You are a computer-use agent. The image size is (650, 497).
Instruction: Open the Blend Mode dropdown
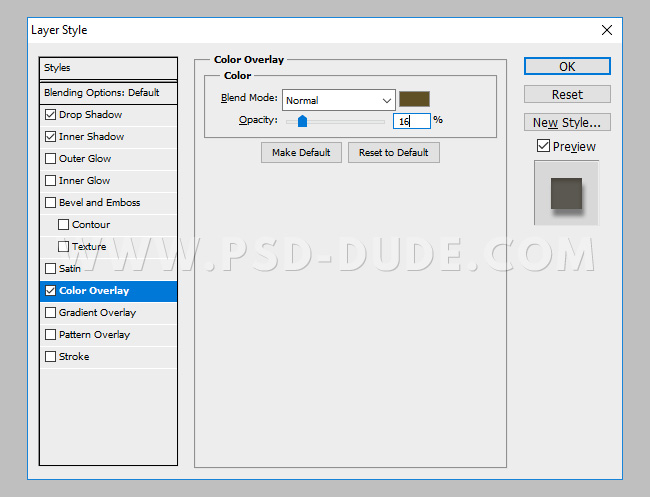tap(339, 100)
